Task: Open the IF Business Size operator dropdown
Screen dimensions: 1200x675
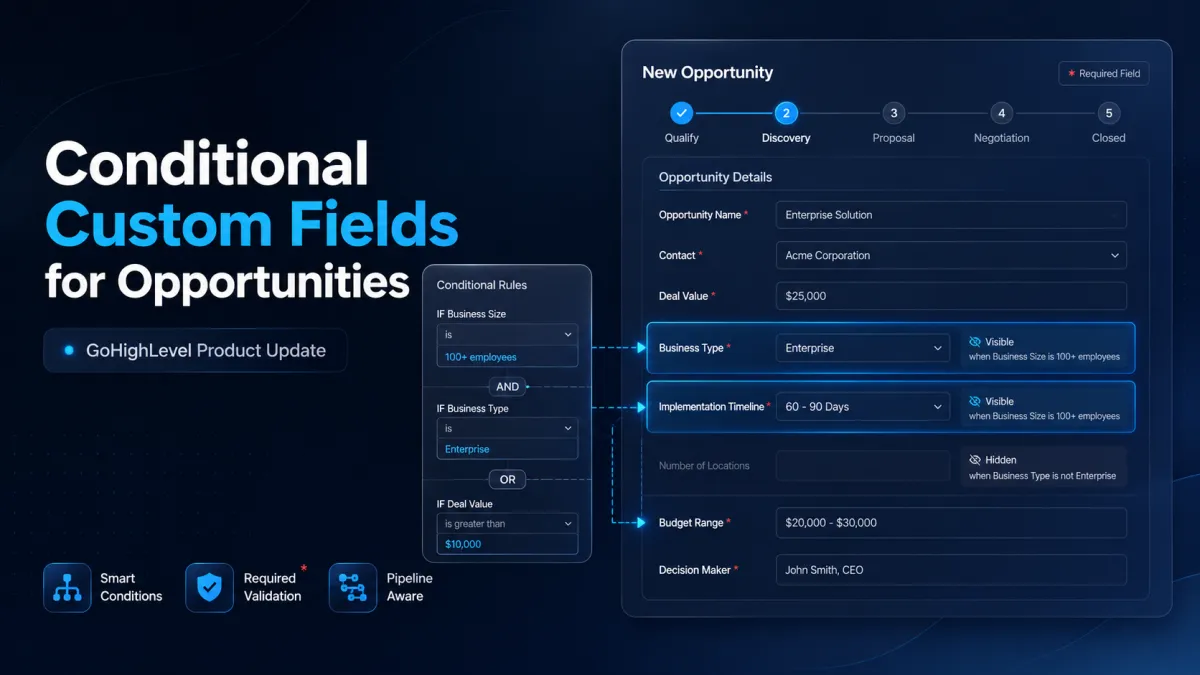Action: [x=507, y=335]
